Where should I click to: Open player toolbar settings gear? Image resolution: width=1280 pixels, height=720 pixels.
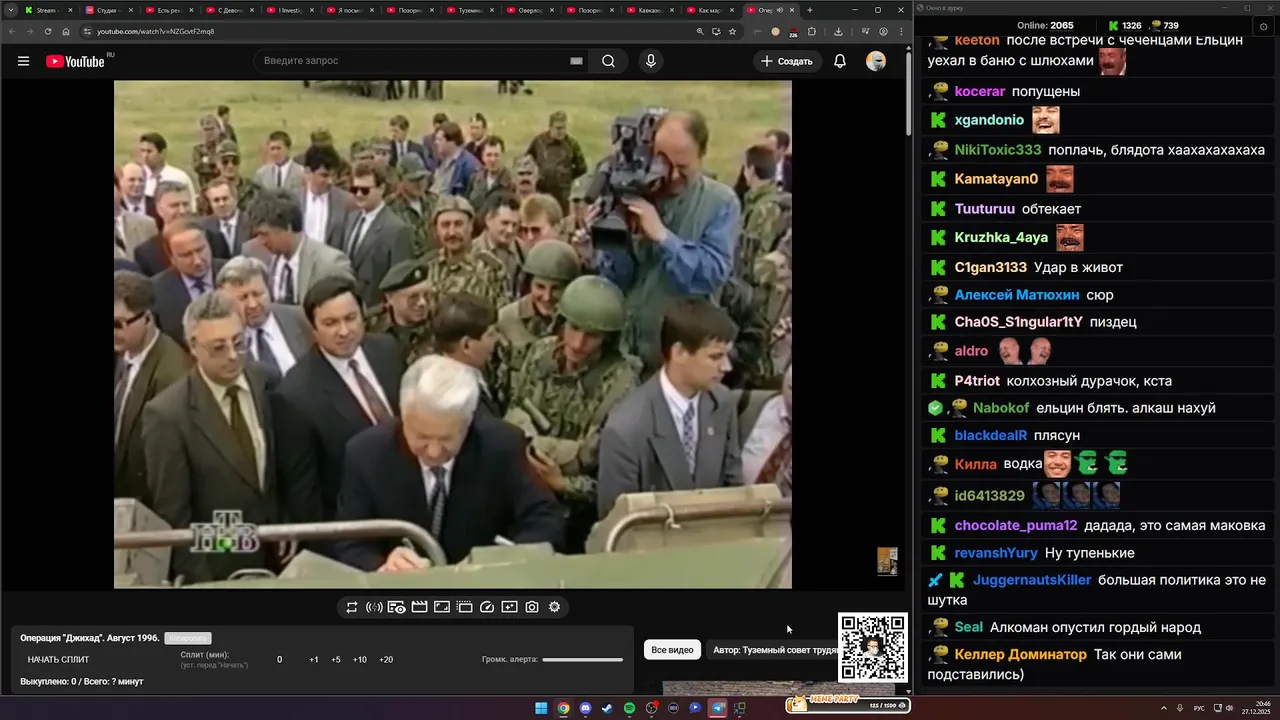click(x=554, y=607)
